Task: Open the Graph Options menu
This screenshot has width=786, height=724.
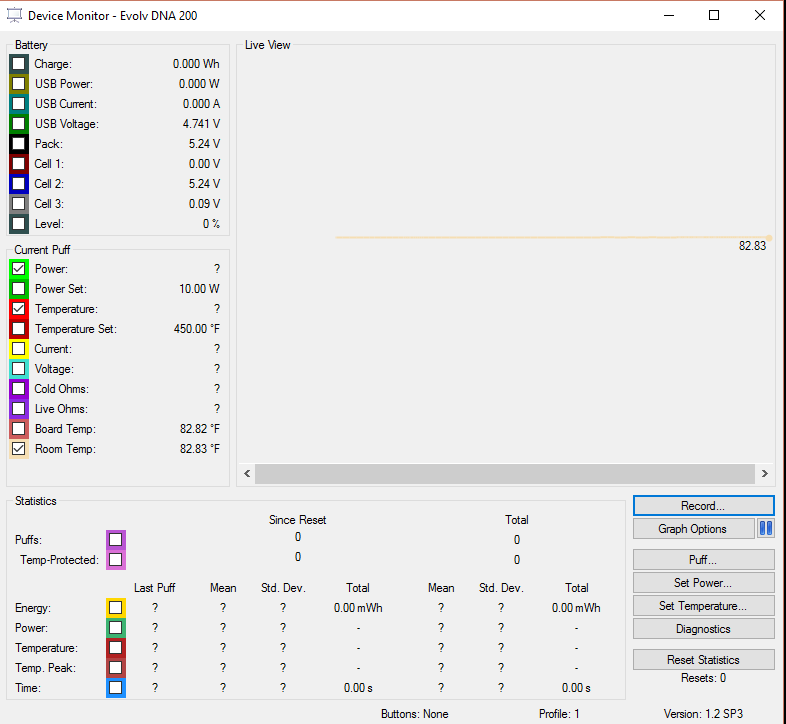Action: 693,529
